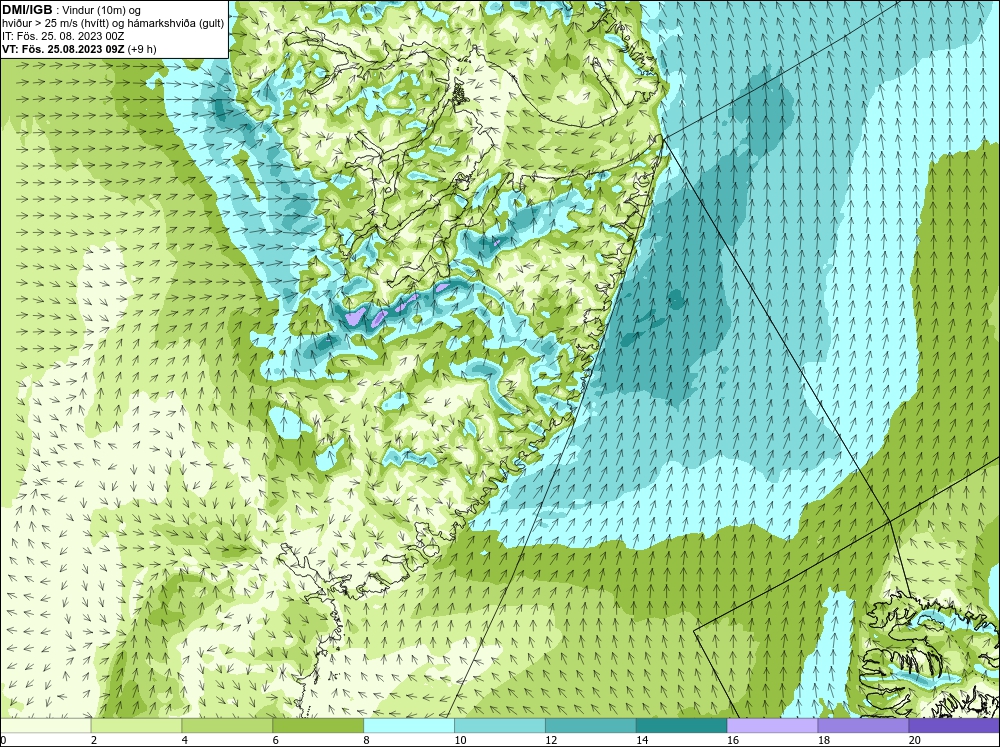Image resolution: width=1000 pixels, height=747 pixels.
Task: Click the '16' label on the scale
Action: (x=733, y=740)
